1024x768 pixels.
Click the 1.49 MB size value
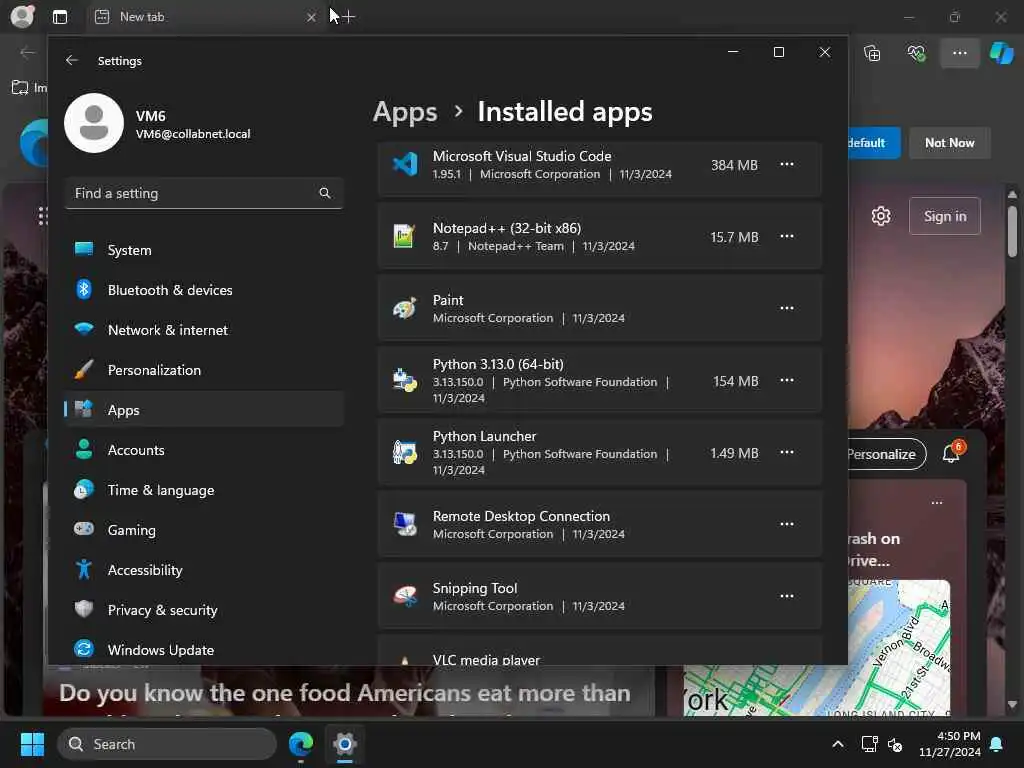pos(734,453)
